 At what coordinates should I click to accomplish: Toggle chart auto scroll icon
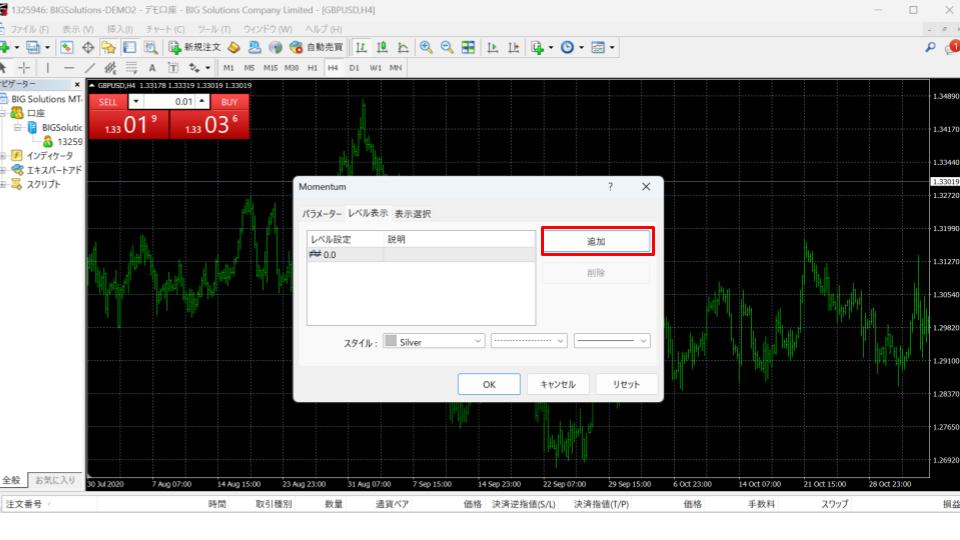coord(492,47)
